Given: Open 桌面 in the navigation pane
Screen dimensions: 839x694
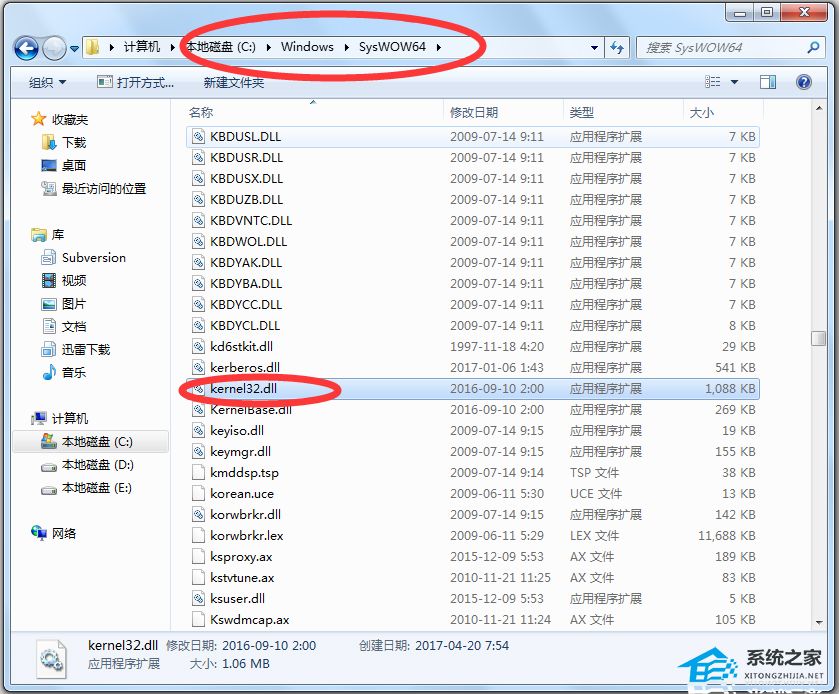Looking at the screenshot, I should point(74,165).
